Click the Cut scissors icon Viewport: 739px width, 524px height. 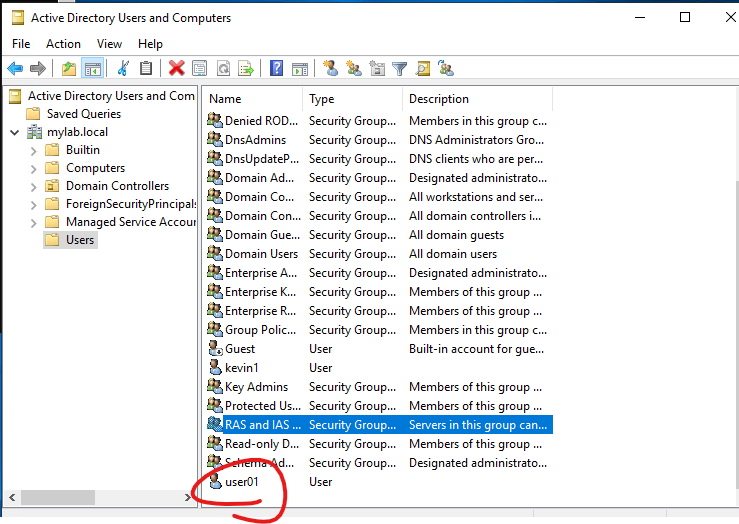tap(123, 69)
